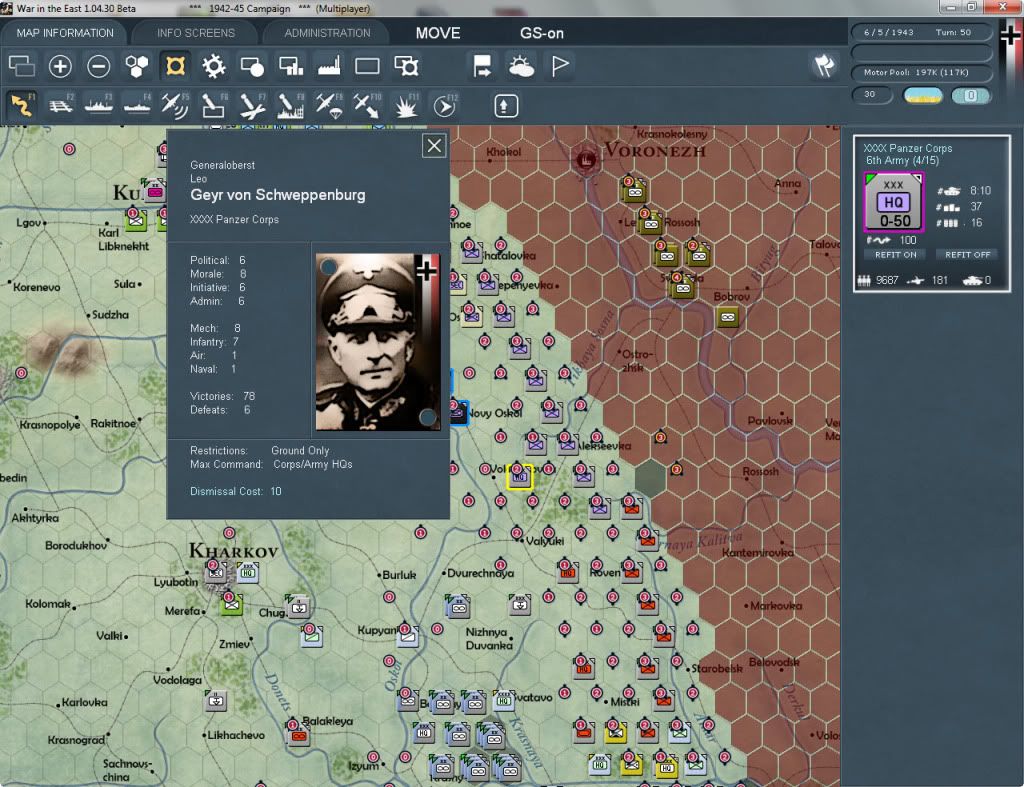
Task: Click the Mech 8 rating text
Action: (215, 328)
